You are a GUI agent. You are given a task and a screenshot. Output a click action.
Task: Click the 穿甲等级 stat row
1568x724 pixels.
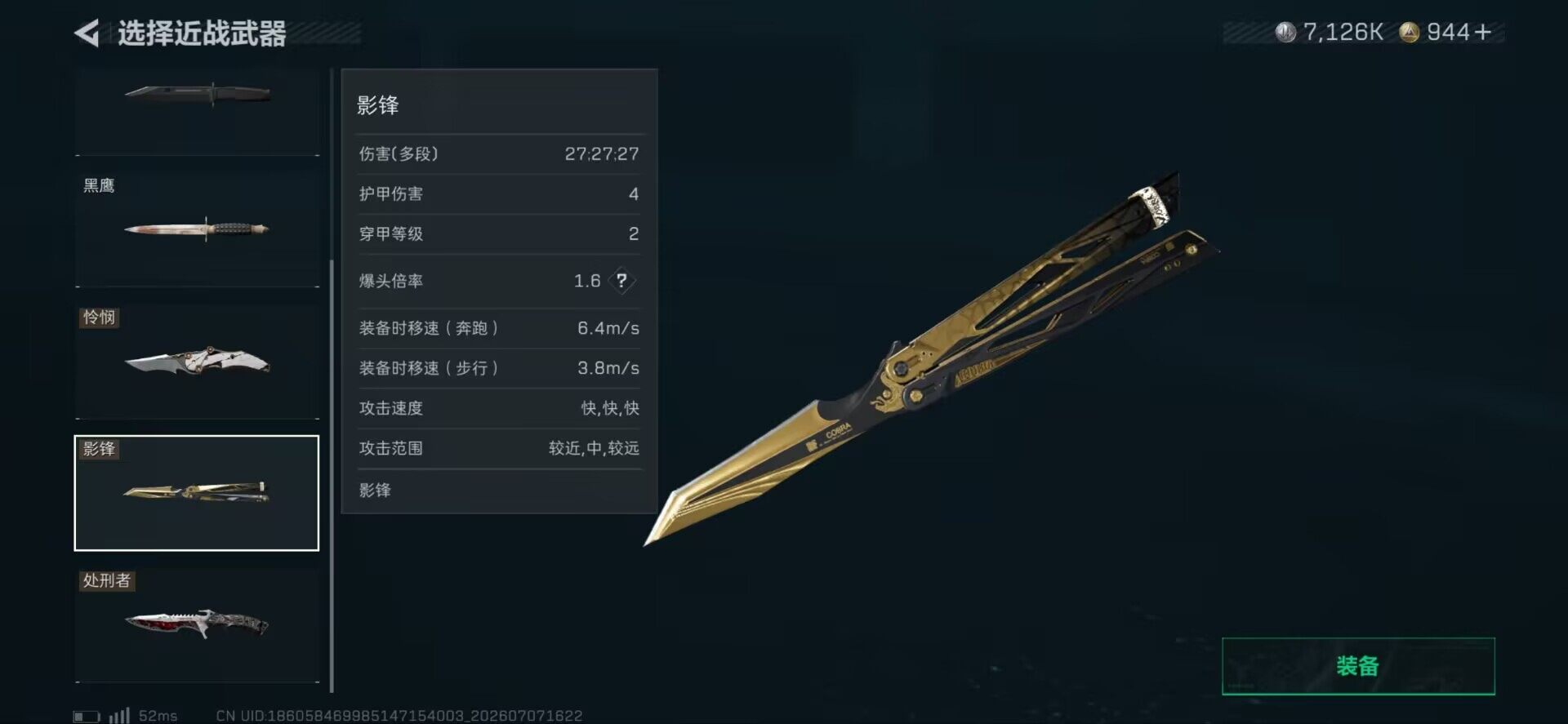tap(499, 233)
